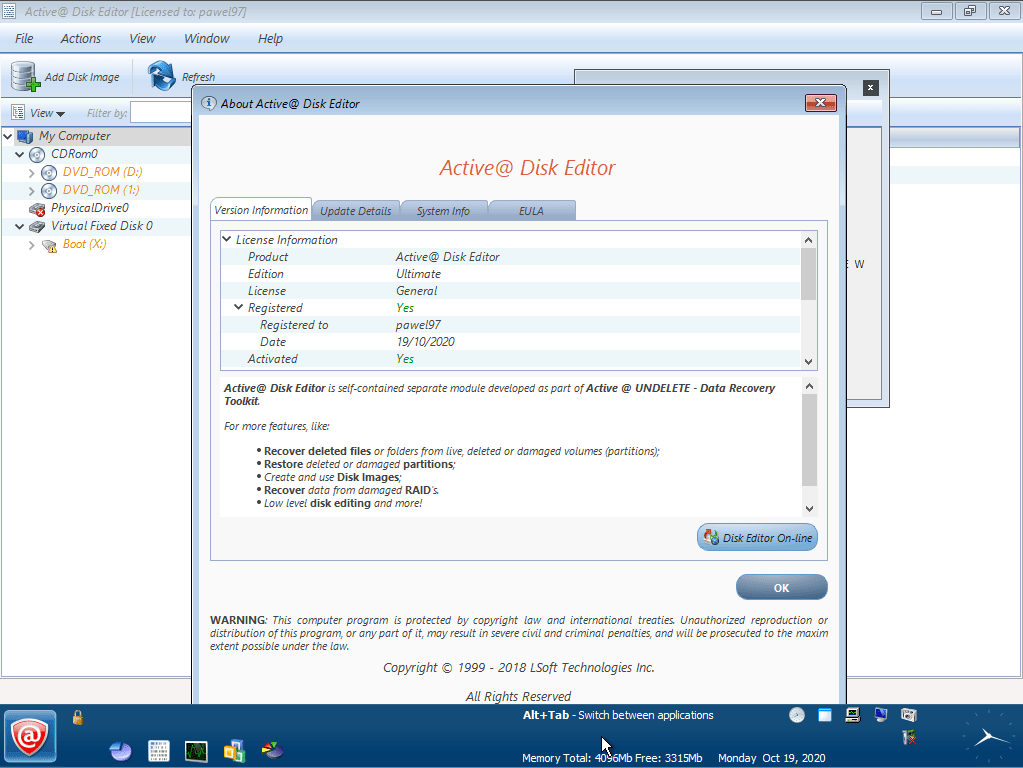Screen dimensions: 1023x768
Task: Open the hex grid taskbar application
Action: click(159, 751)
